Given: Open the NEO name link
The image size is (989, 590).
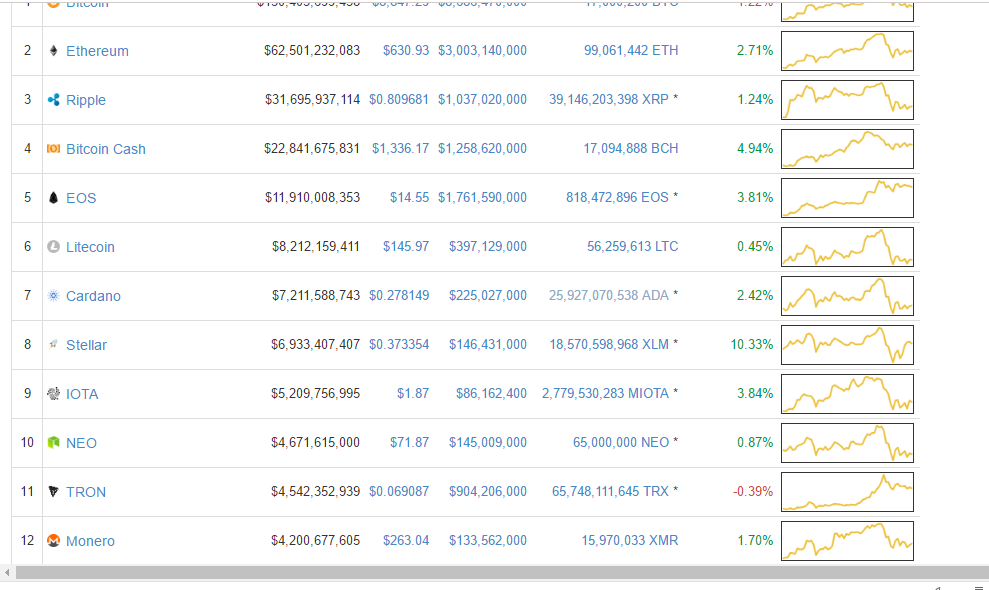Looking at the screenshot, I should click(x=81, y=443).
